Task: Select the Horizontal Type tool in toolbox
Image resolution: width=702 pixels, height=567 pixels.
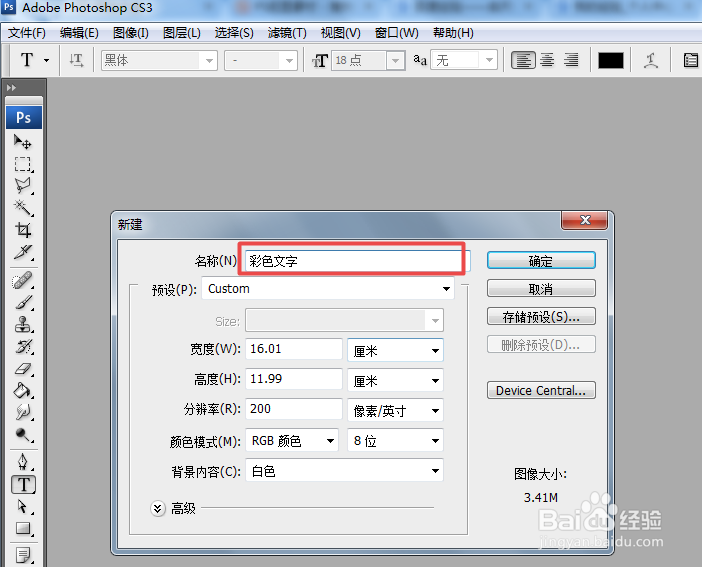Action: coord(23,484)
